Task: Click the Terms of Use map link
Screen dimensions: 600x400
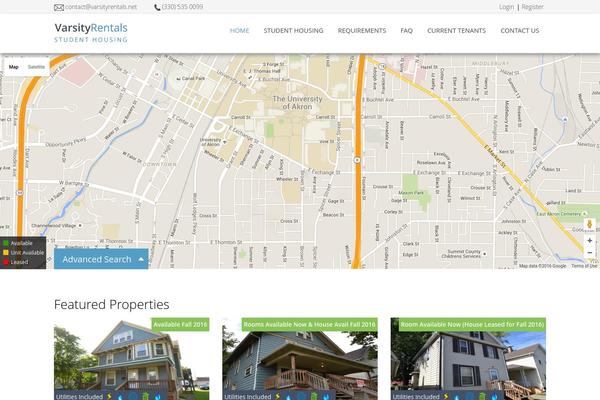Action: (584, 266)
